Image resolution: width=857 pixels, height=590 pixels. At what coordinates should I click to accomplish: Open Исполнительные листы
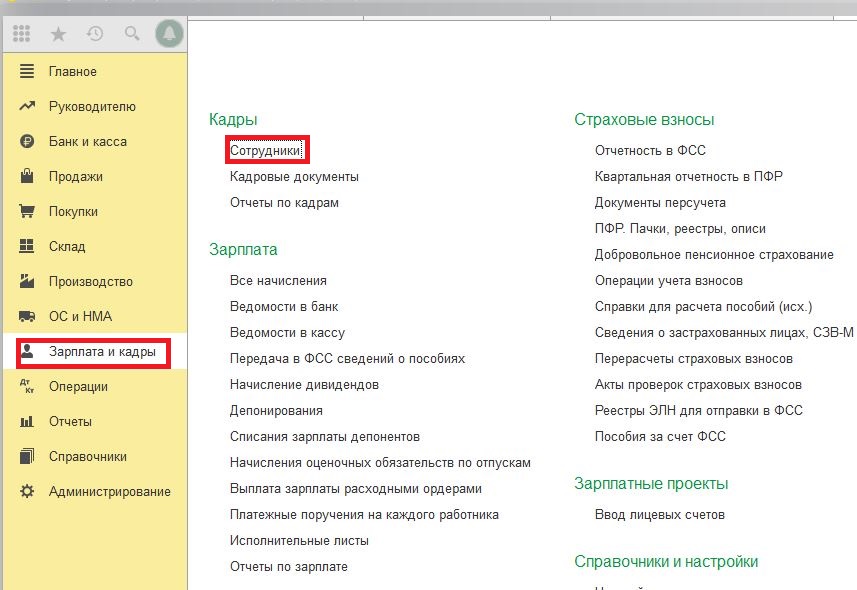300,541
